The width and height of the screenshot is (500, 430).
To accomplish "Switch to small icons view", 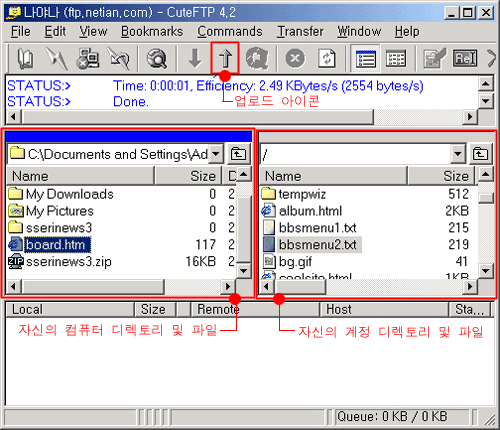I will coord(396,59).
